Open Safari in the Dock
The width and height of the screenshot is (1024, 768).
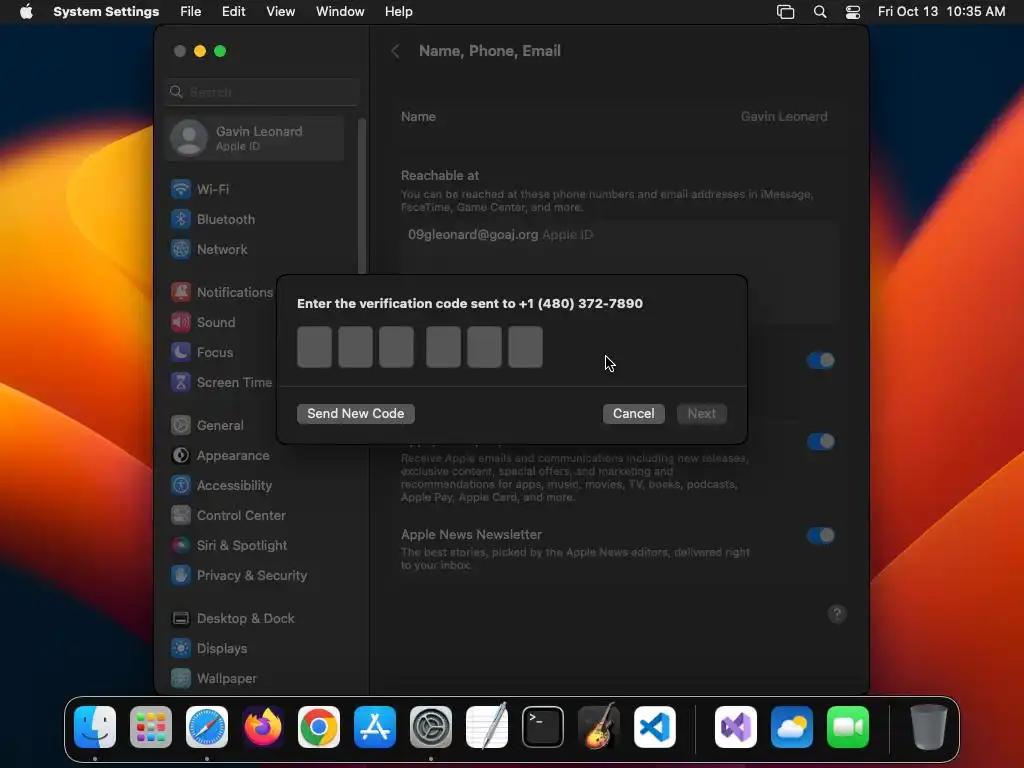tap(207, 727)
